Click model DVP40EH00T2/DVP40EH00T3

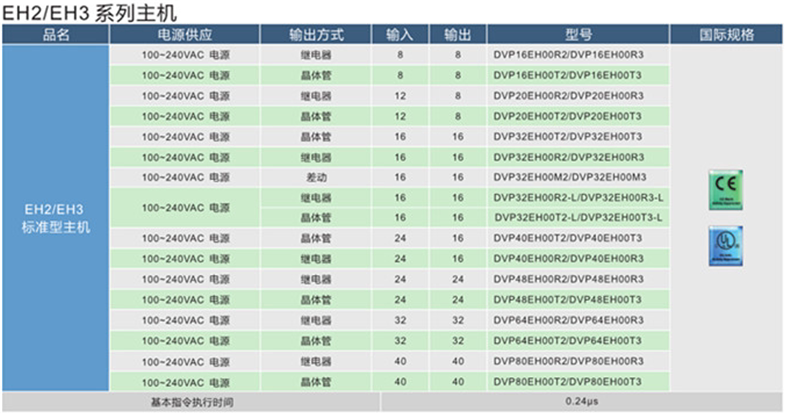click(x=568, y=238)
